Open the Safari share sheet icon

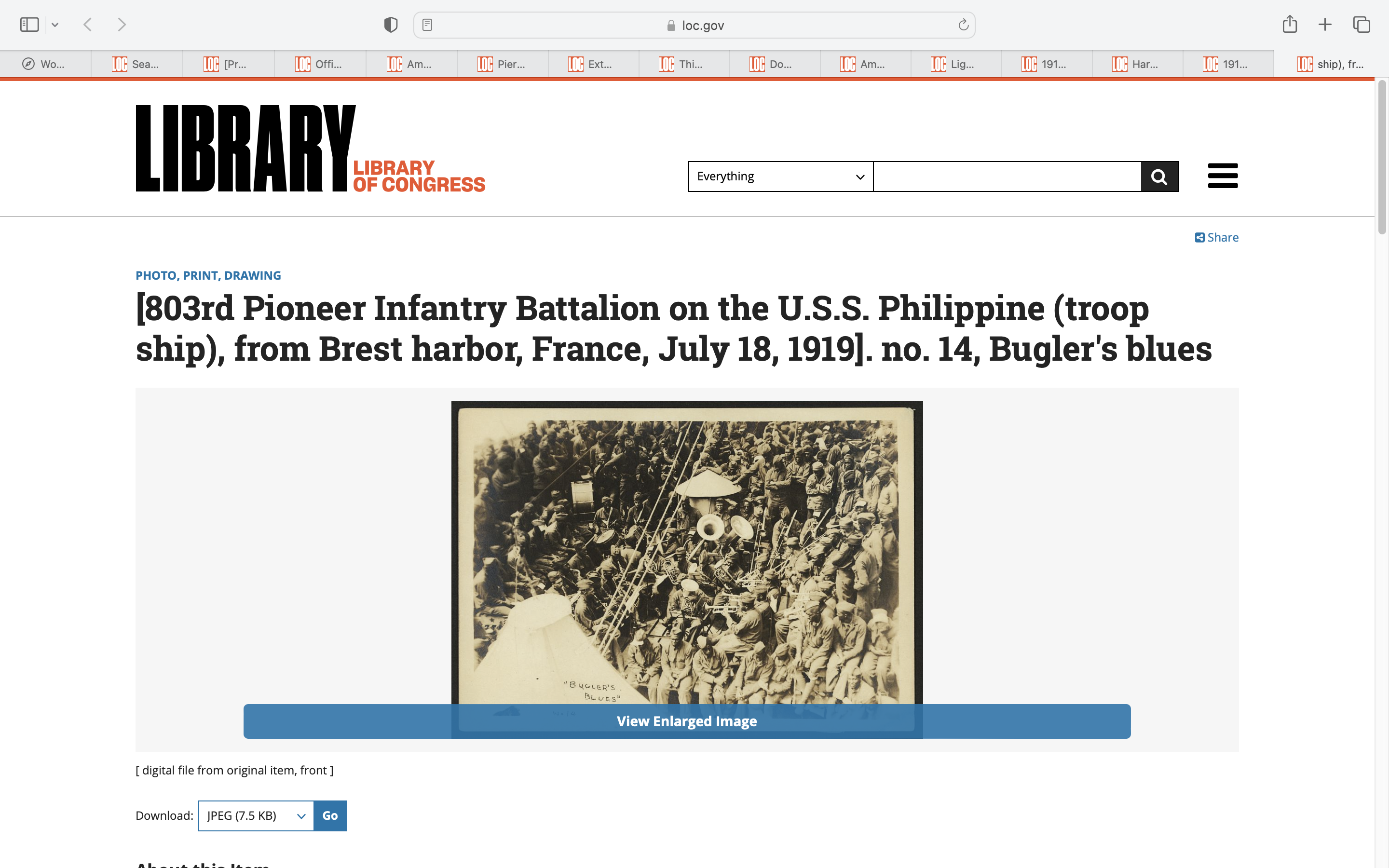(x=1290, y=24)
